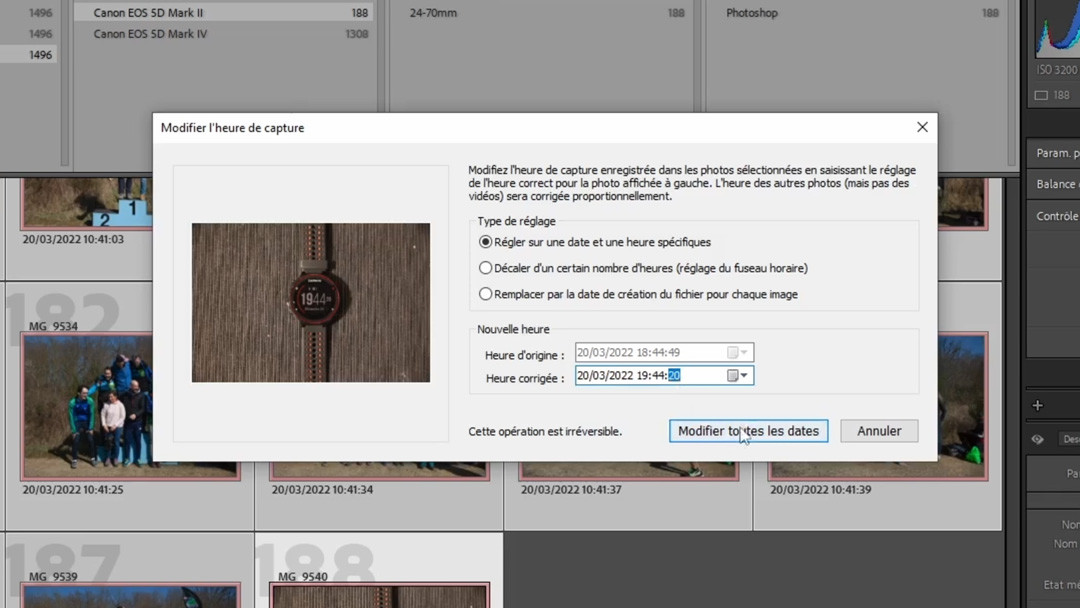
Task: Click the Annuler button
Action: pyautogui.click(x=879, y=431)
